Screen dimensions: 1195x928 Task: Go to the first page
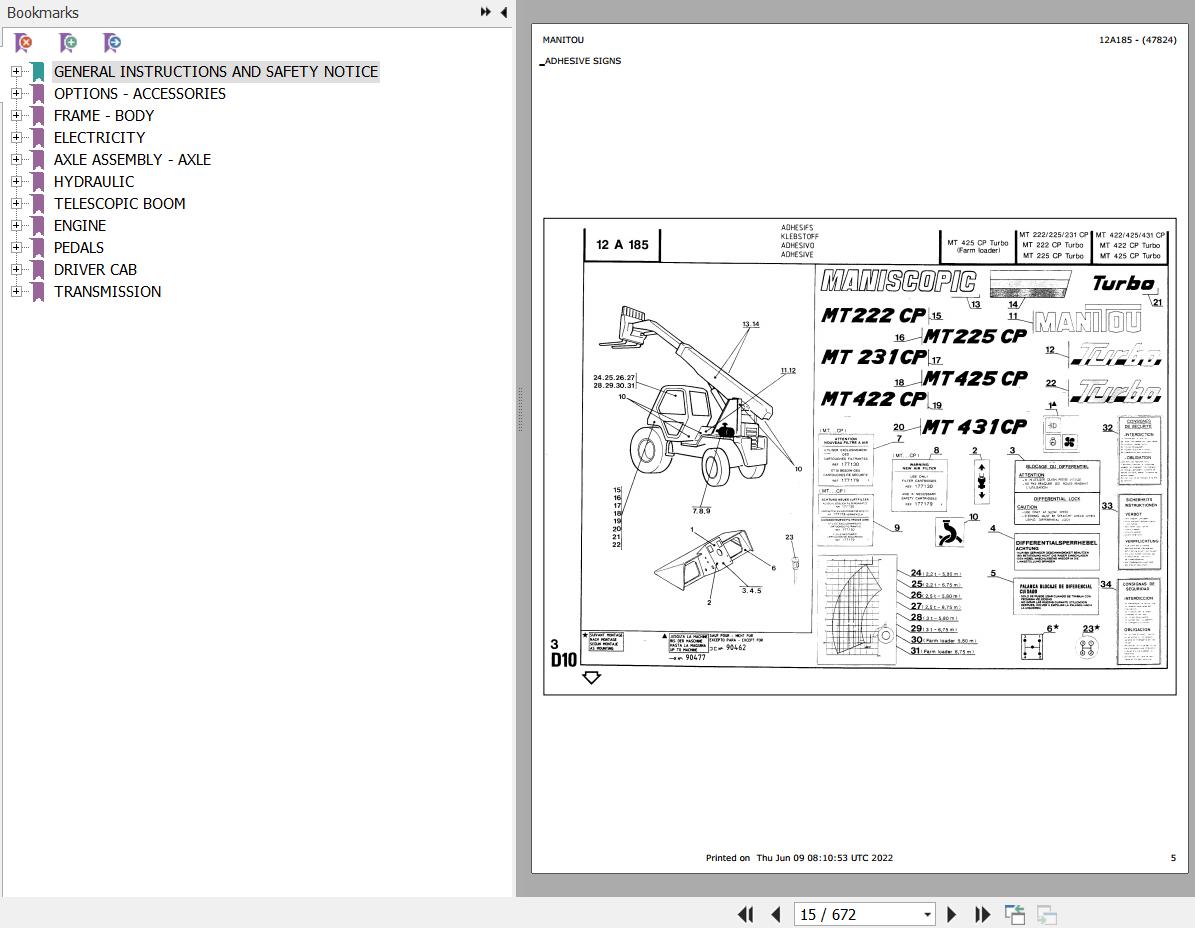tap(745, 914)
